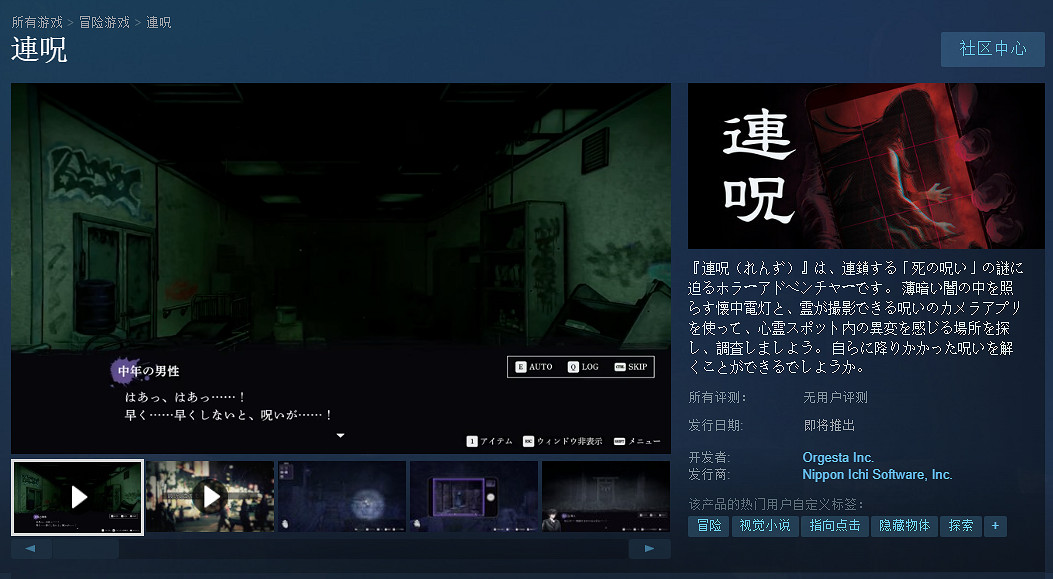Visit developer Orgesta Inc. page
This screenshot has width=1053, height=579.
pyautogui.click(x=837, y=457)
